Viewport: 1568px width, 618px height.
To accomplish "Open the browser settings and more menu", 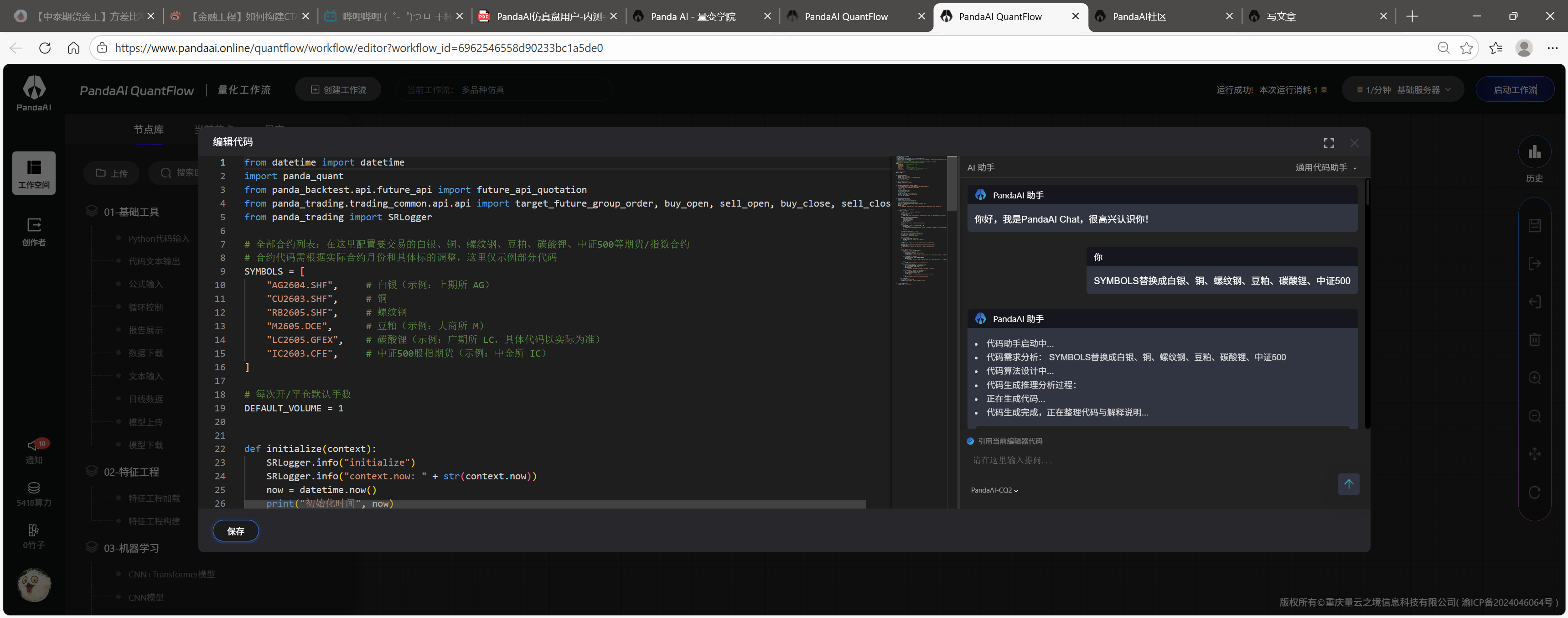I will pos(1552,47).
